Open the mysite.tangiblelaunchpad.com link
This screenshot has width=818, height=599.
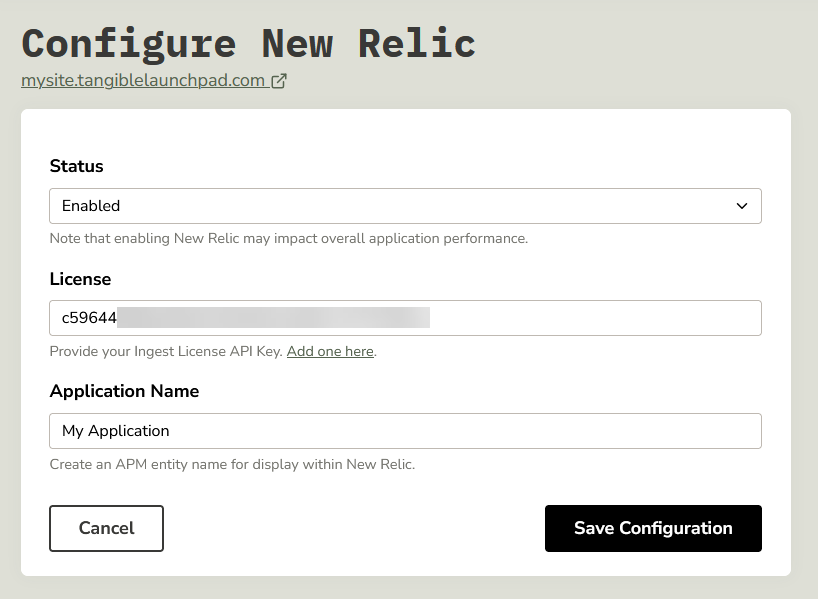(143, 81)
